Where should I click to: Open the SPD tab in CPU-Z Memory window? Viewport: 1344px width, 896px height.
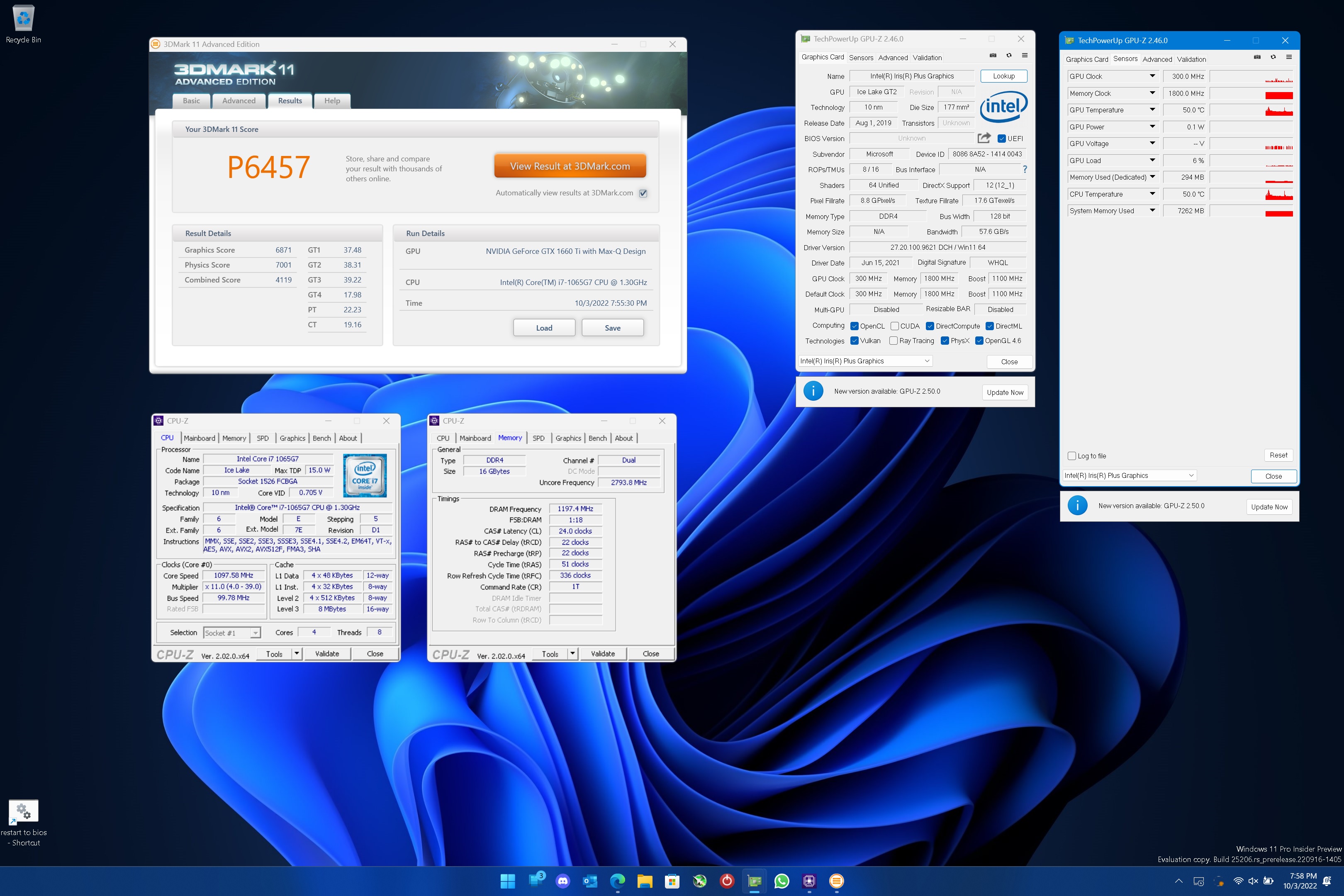538,438
